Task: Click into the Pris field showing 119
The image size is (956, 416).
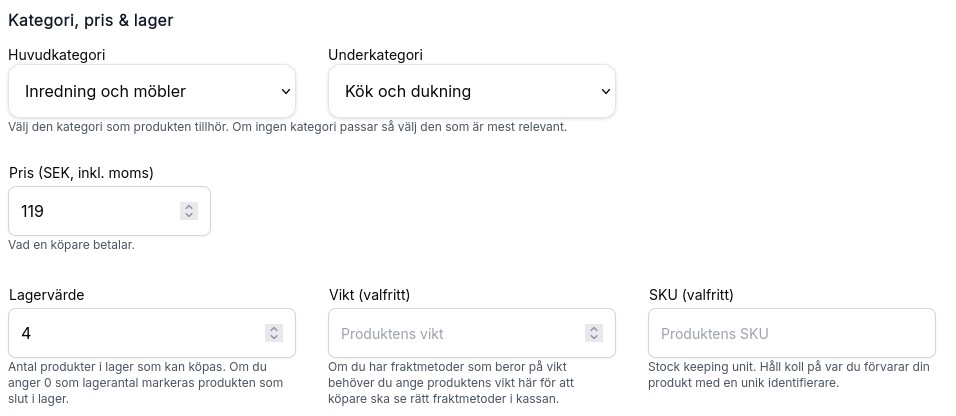Action: point(95,211)
